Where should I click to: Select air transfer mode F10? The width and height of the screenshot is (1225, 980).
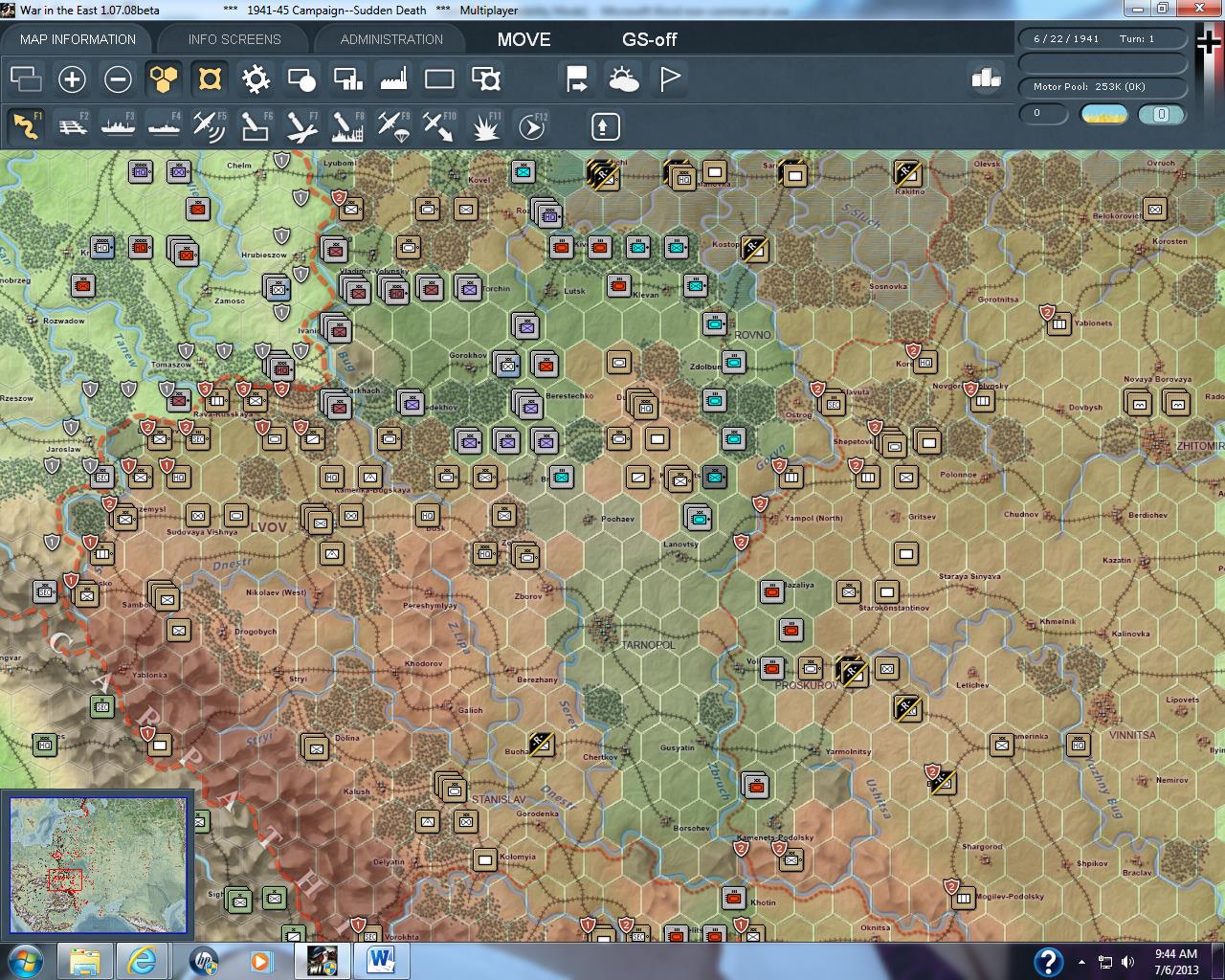coord(439,126)
